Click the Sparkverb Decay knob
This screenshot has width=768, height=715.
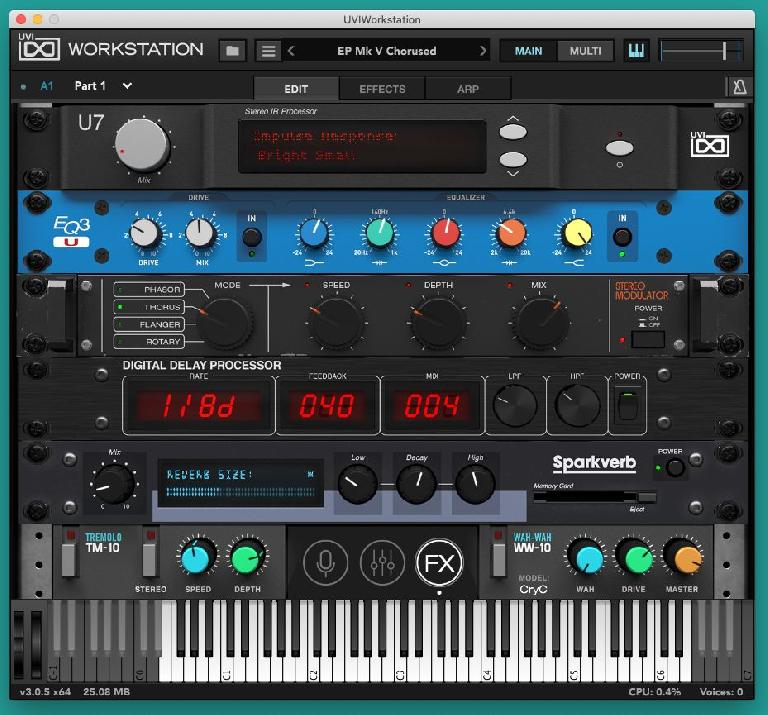[416, 484]
